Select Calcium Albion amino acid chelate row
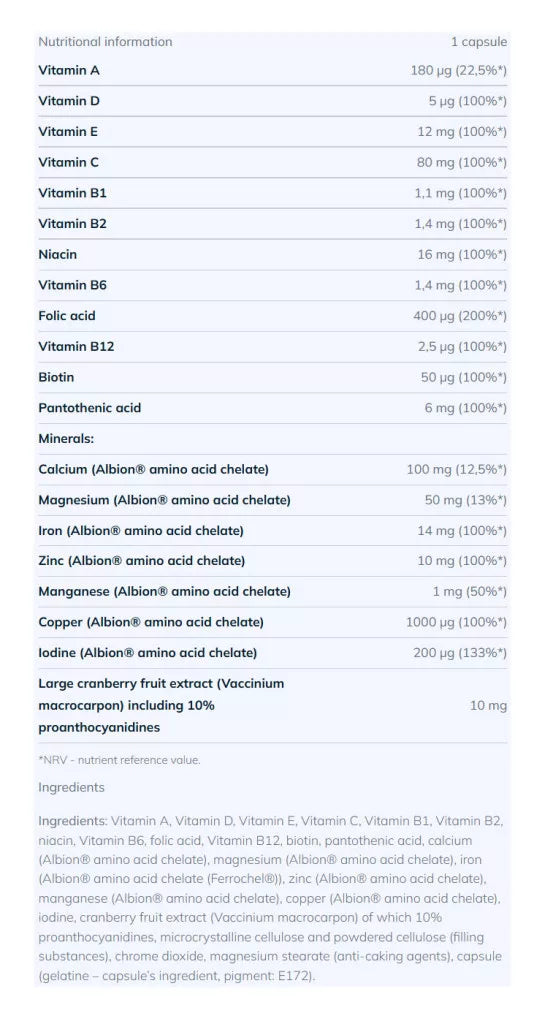Screen dimensions: 553x1024 272,470
